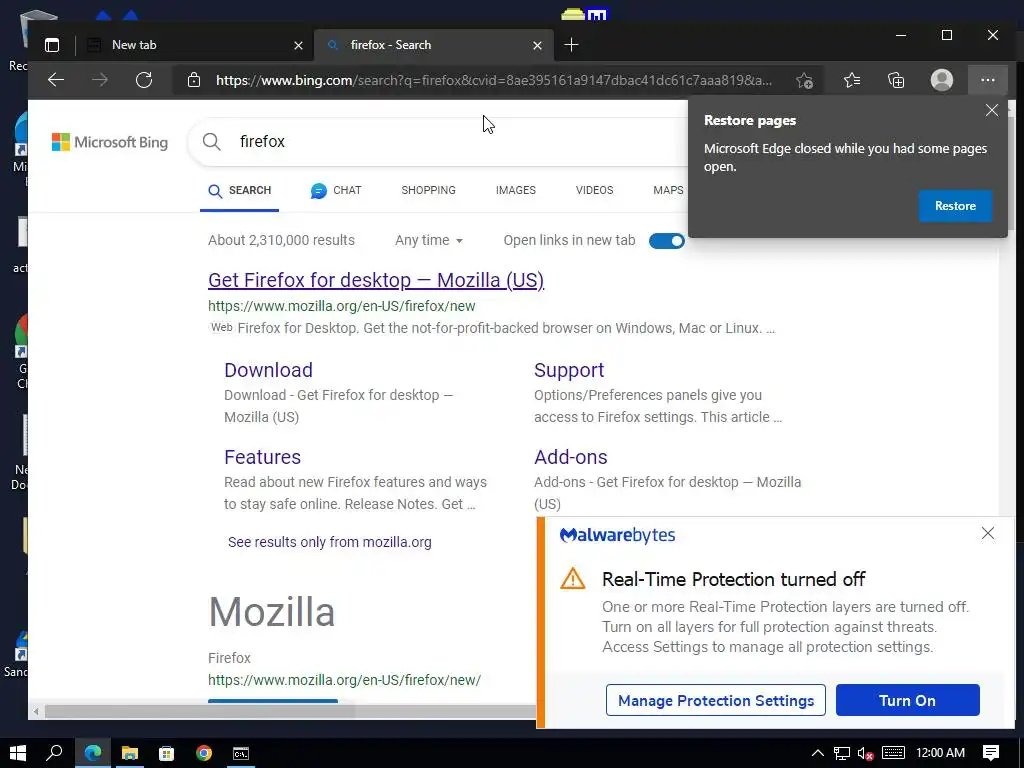Dismiss the Restore pages popup
The height and width of the screenshot is (768, 1024).
click(x=991, y=110)
